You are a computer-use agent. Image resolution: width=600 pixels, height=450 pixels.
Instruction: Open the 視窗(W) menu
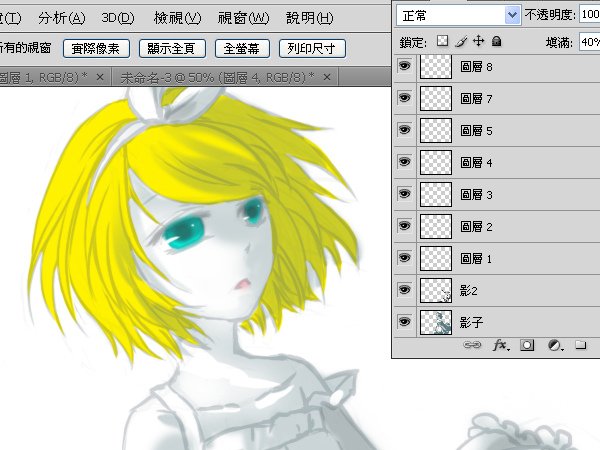coord(243,18)
